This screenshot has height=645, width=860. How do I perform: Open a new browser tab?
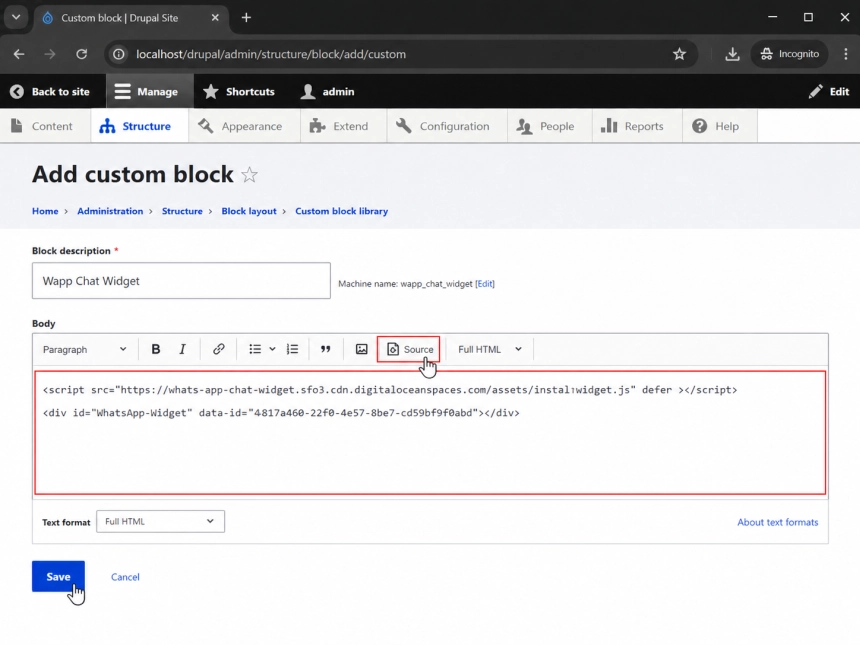tap(246, 18)
